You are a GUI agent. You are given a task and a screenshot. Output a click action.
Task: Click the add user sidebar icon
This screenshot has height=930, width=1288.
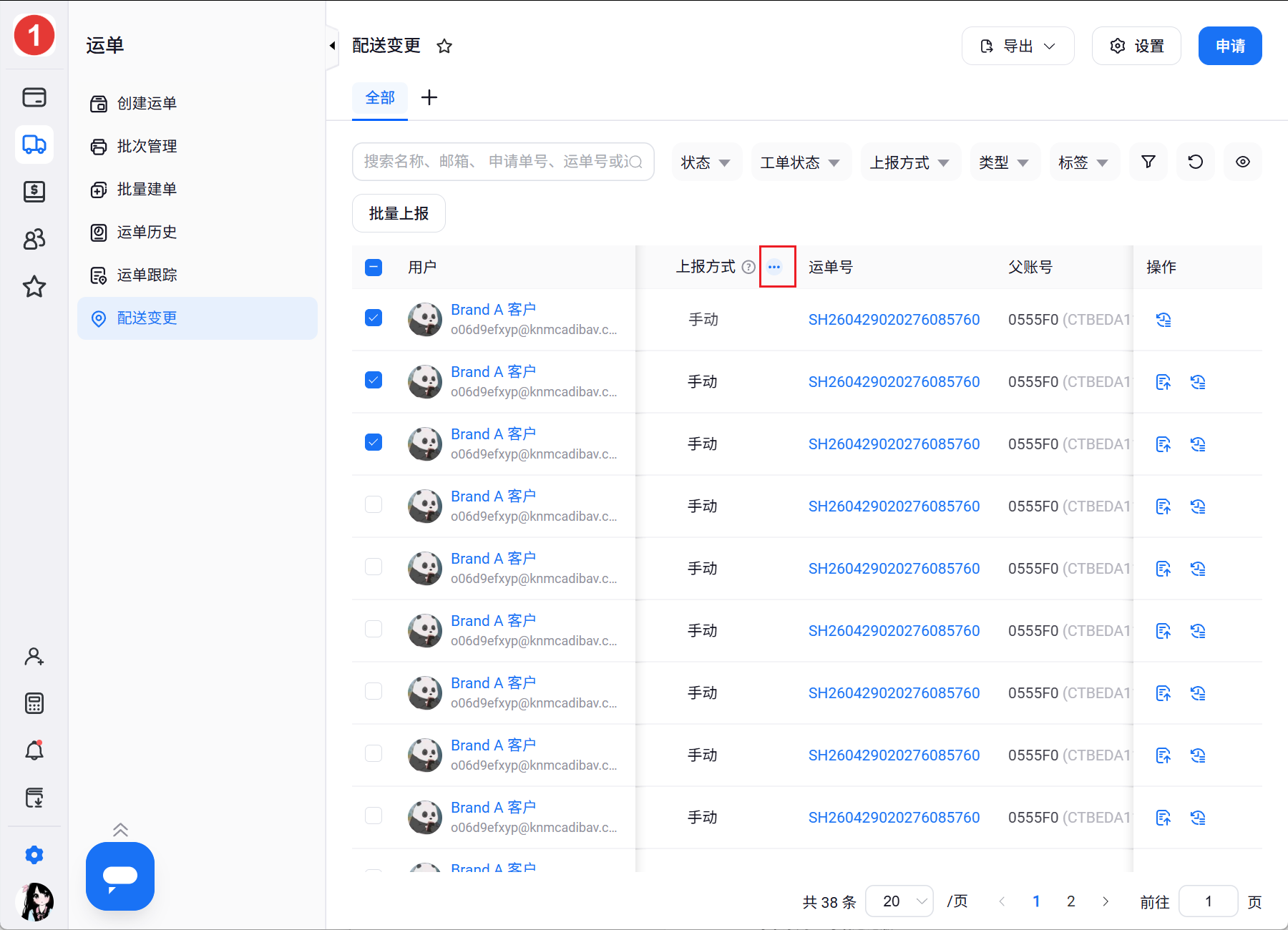pos(34,657)
